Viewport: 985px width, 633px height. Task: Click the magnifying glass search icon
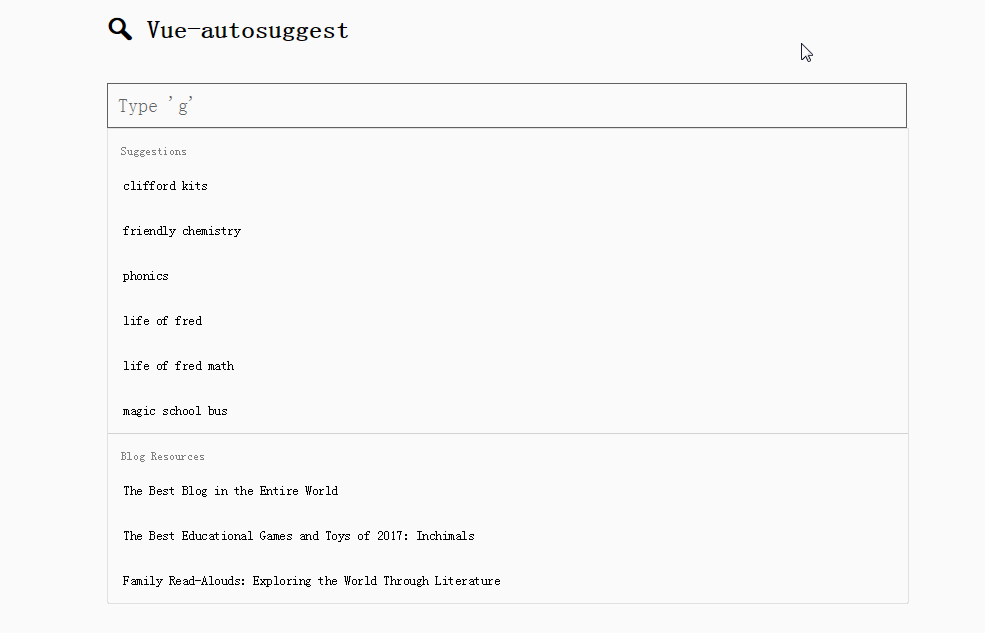[x=120, y=29]
